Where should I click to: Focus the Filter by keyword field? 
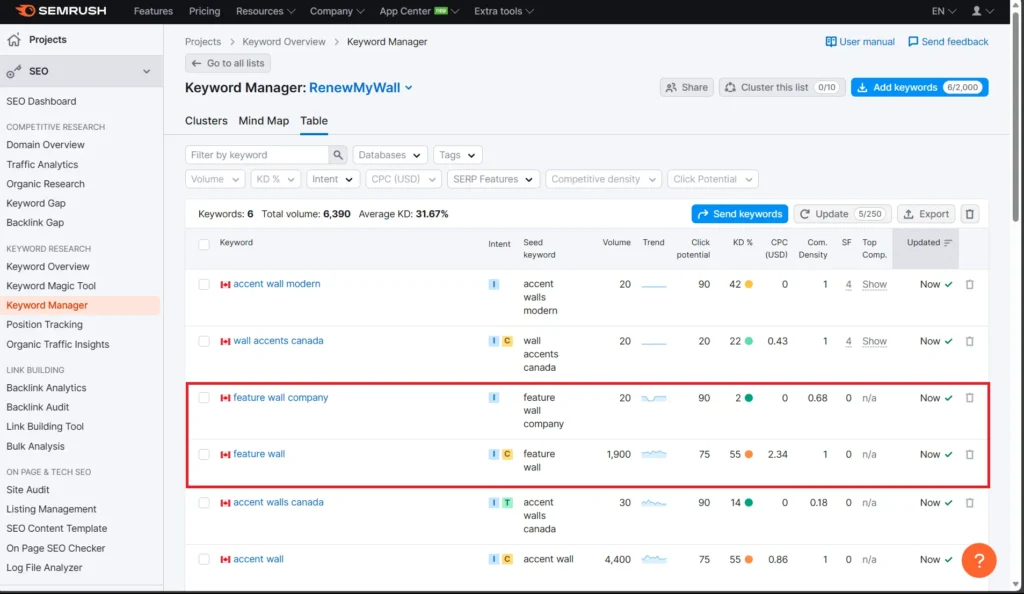[x=257, y=155]
